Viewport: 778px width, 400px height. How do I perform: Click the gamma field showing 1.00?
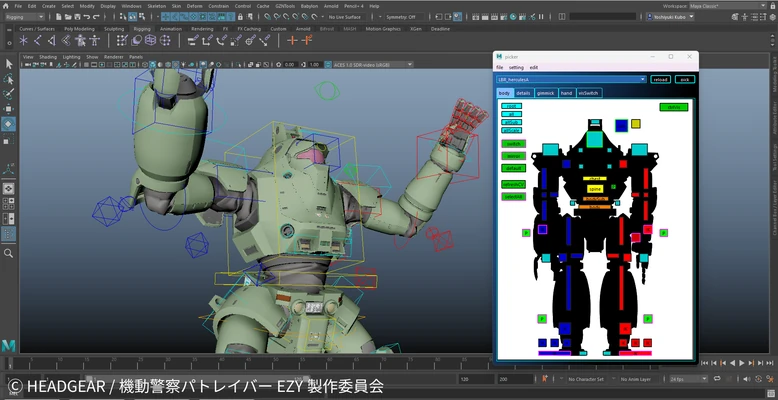click(314, 65)
